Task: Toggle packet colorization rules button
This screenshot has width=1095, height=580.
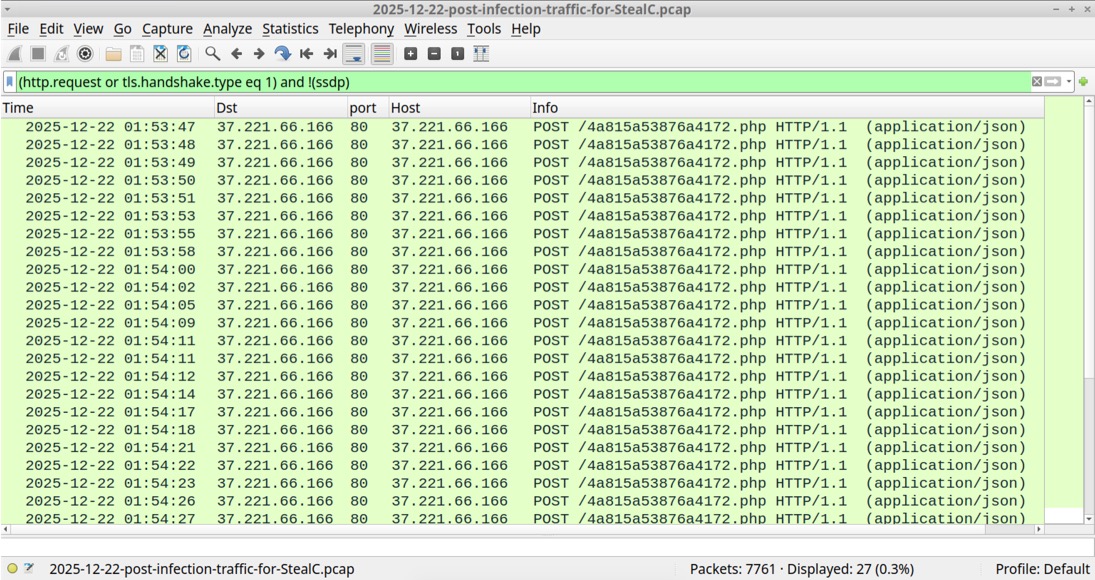Action: [381, 54]
